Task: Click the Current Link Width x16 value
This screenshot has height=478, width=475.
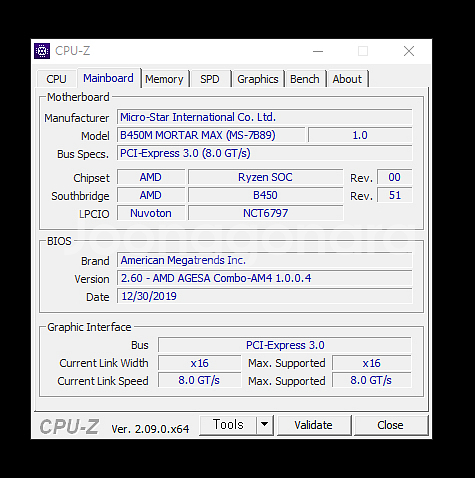Action: coord(199,363)
